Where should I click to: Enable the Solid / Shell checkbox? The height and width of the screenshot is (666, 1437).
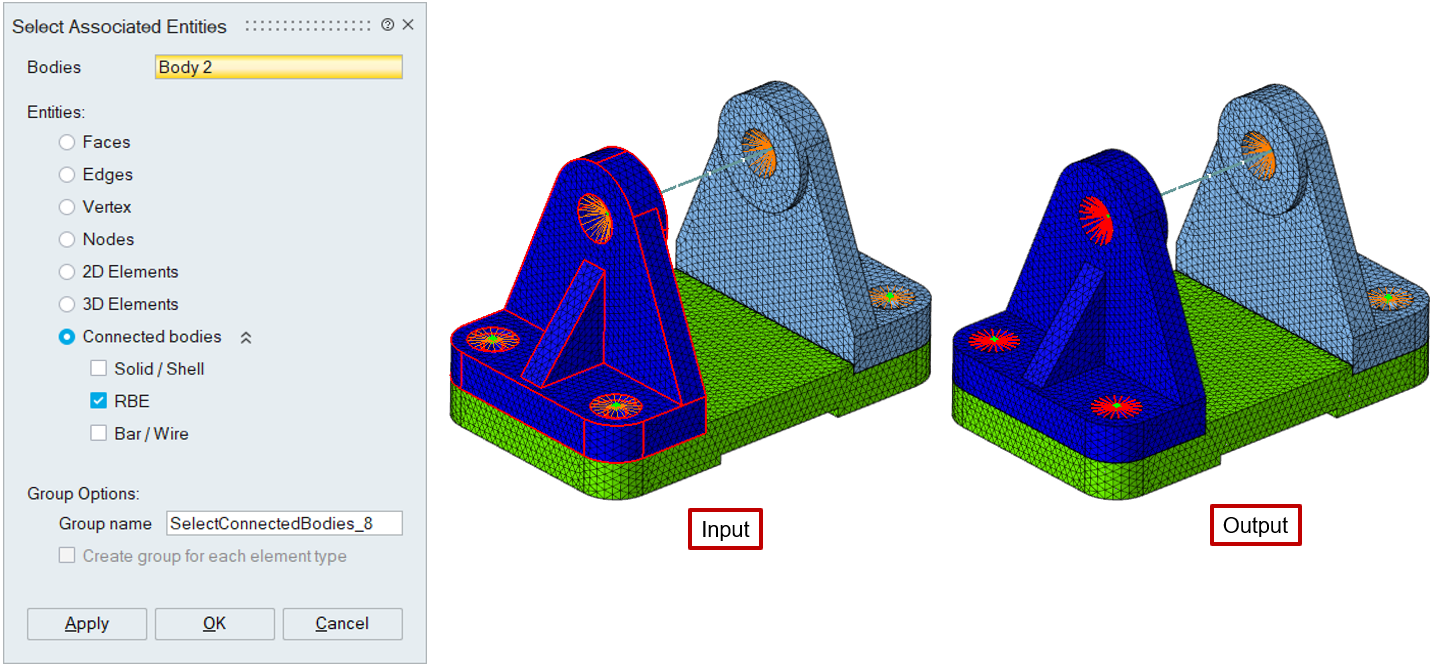point(98,369)
